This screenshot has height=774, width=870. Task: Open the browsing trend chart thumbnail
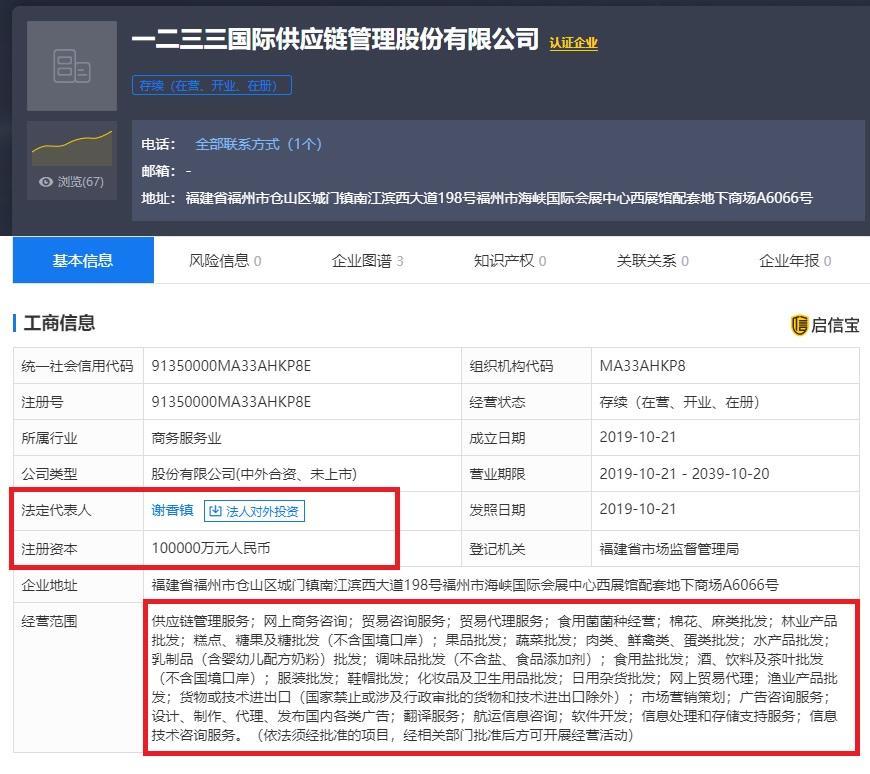pos(72,147)
